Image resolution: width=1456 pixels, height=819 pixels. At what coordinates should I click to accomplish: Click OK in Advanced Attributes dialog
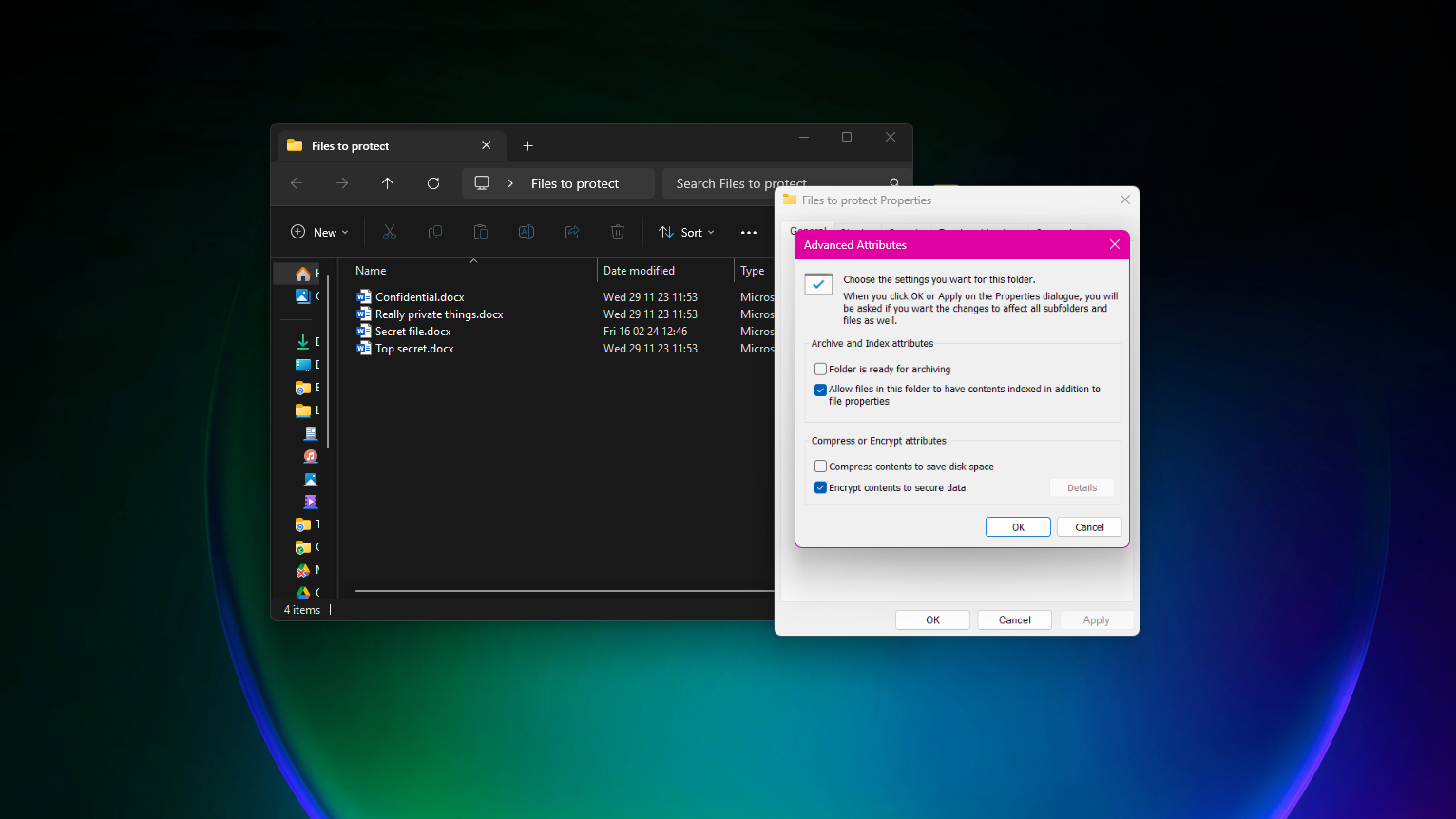(1018, 527)
